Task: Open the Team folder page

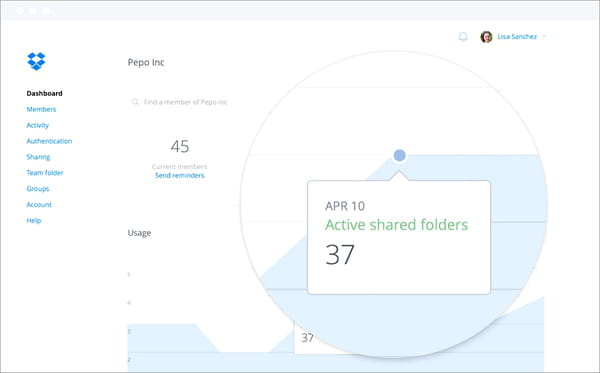Action: tap(45, 173)
